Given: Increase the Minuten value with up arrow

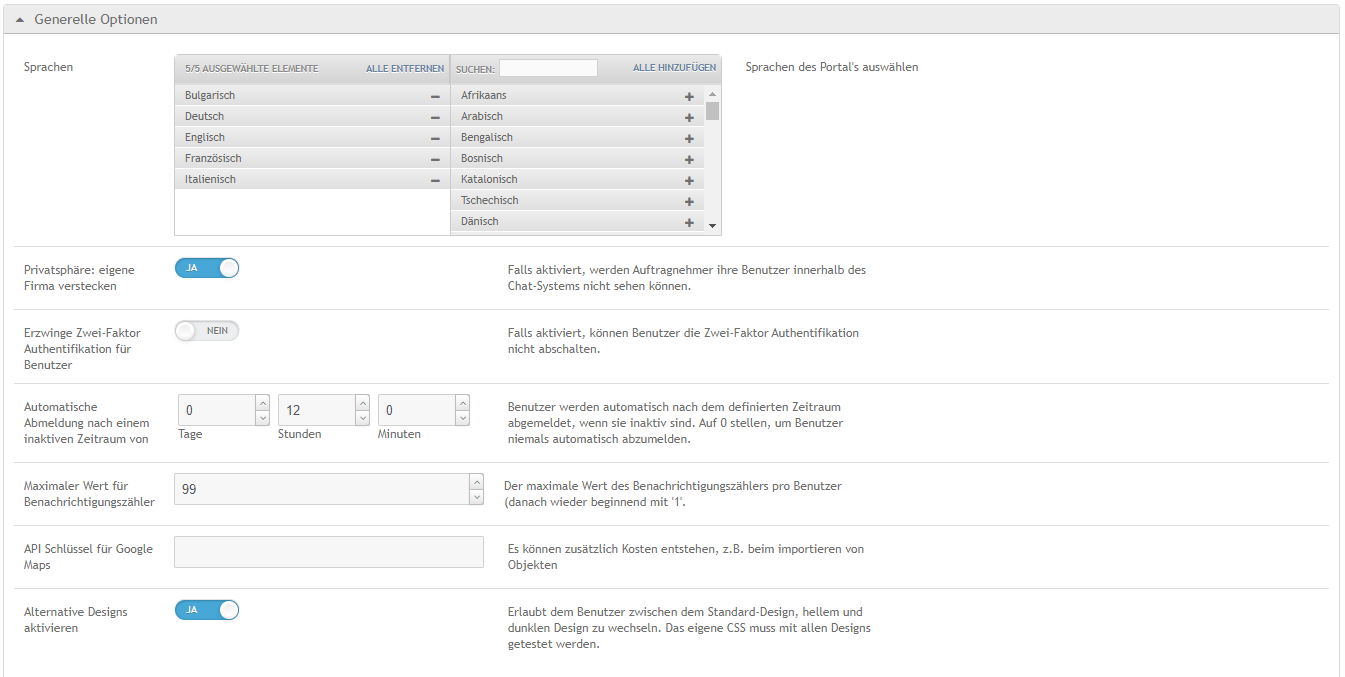Looking at the screenshot, I should click(462, 403).
